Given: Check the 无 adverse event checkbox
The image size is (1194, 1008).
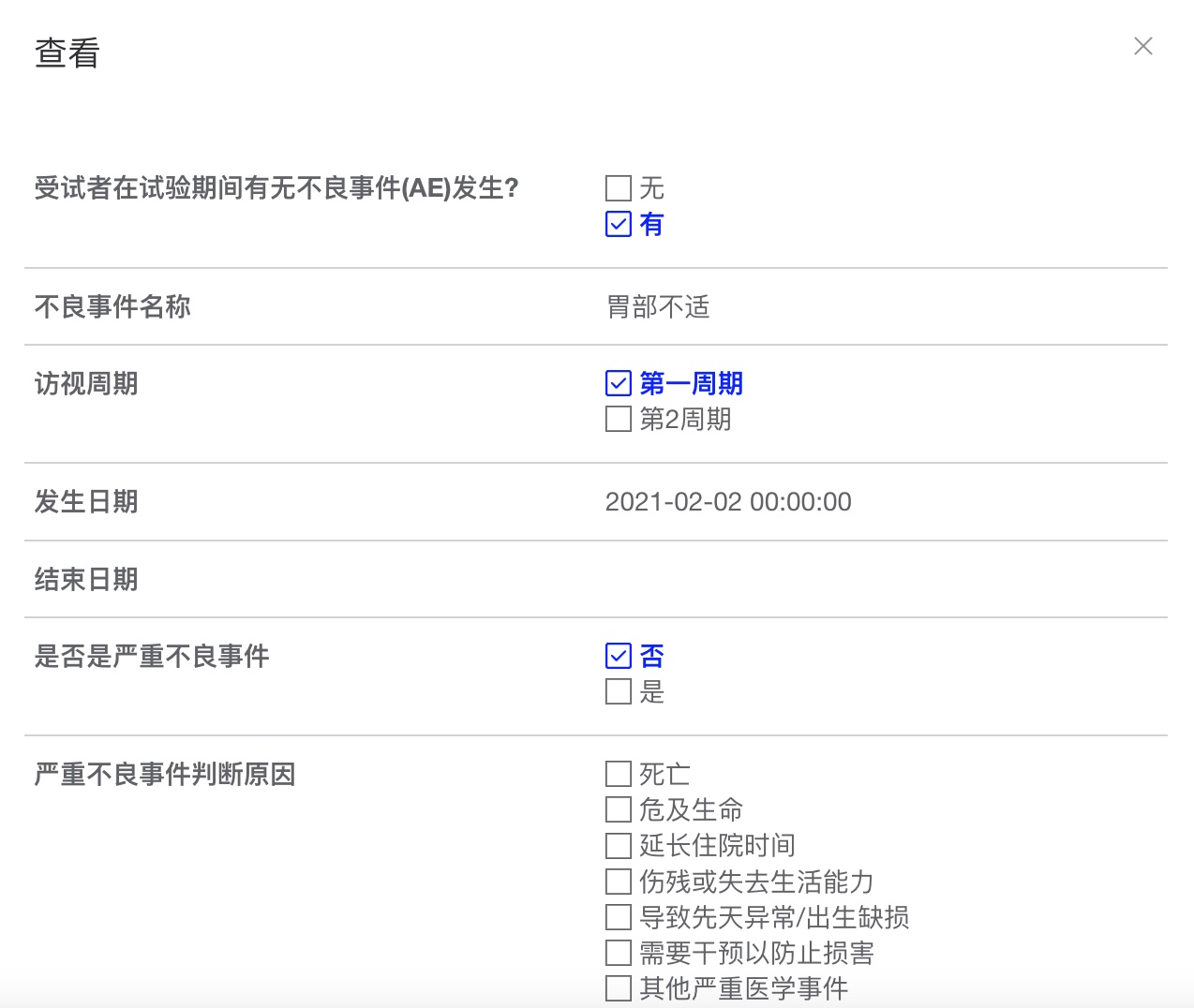Looking at the screenshot, I should coord(619,188).
